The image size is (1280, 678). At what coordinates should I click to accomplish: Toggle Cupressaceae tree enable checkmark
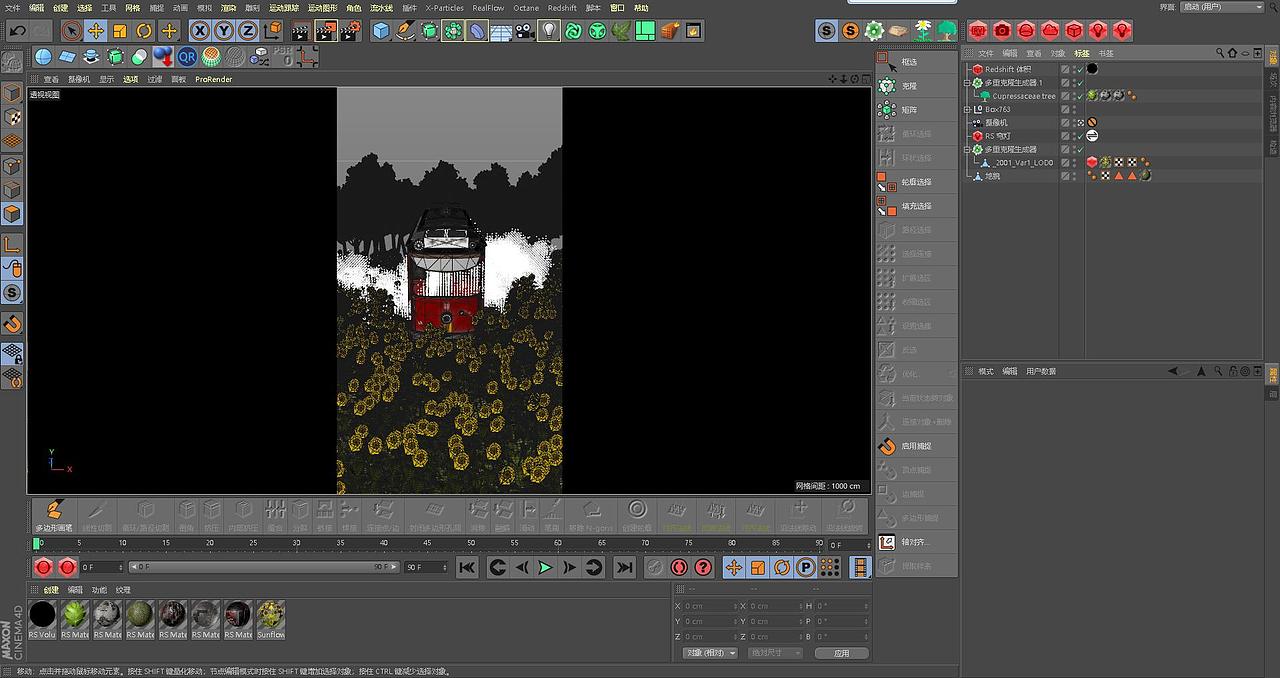click(x=1079, y=96)
